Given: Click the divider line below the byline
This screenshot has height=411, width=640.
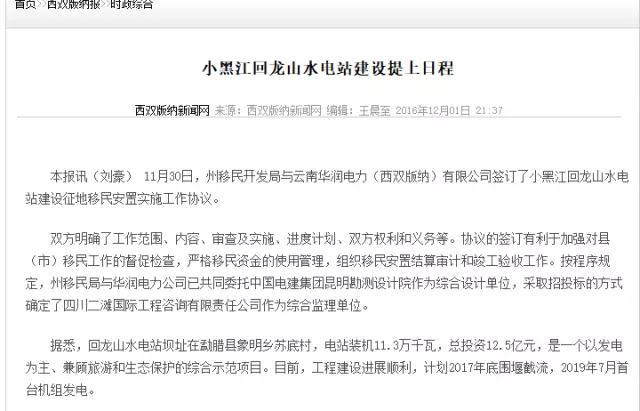Looking at the screenshot, I should click(319, 118).
